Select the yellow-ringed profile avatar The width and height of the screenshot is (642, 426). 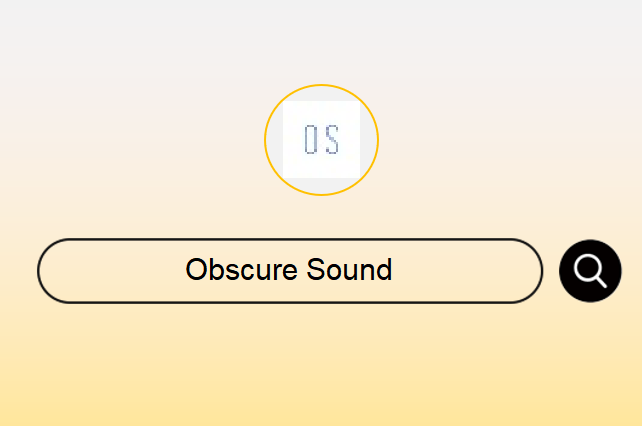pyautogui.click(x=321, y=140)
